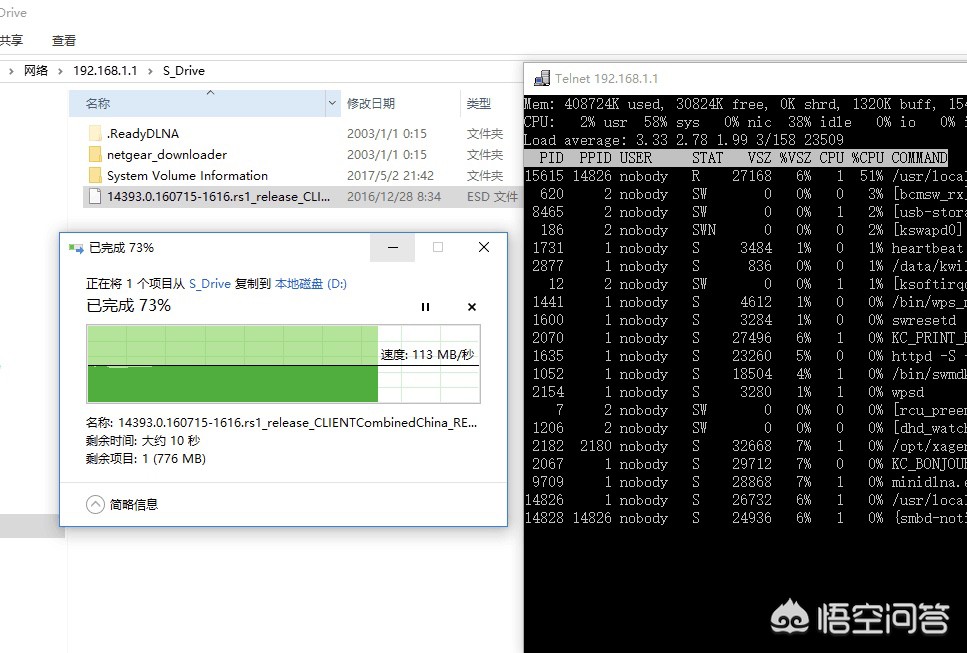Open the 共享 ribbon tab

tap(11, 41)
